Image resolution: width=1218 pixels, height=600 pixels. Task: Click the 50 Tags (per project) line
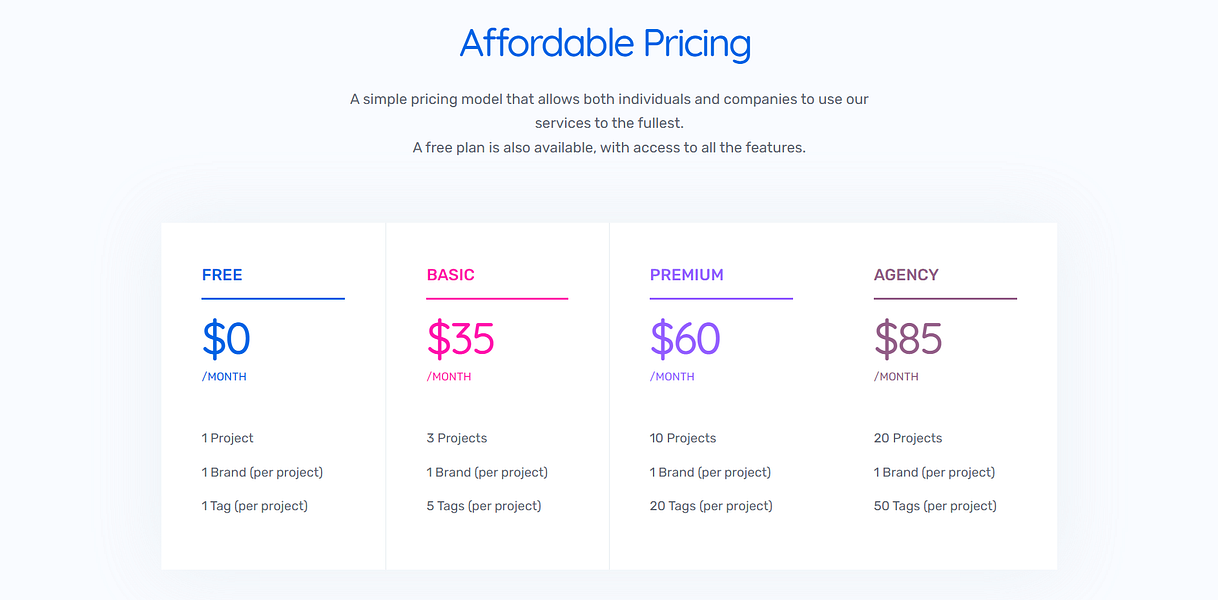(935, 506)
